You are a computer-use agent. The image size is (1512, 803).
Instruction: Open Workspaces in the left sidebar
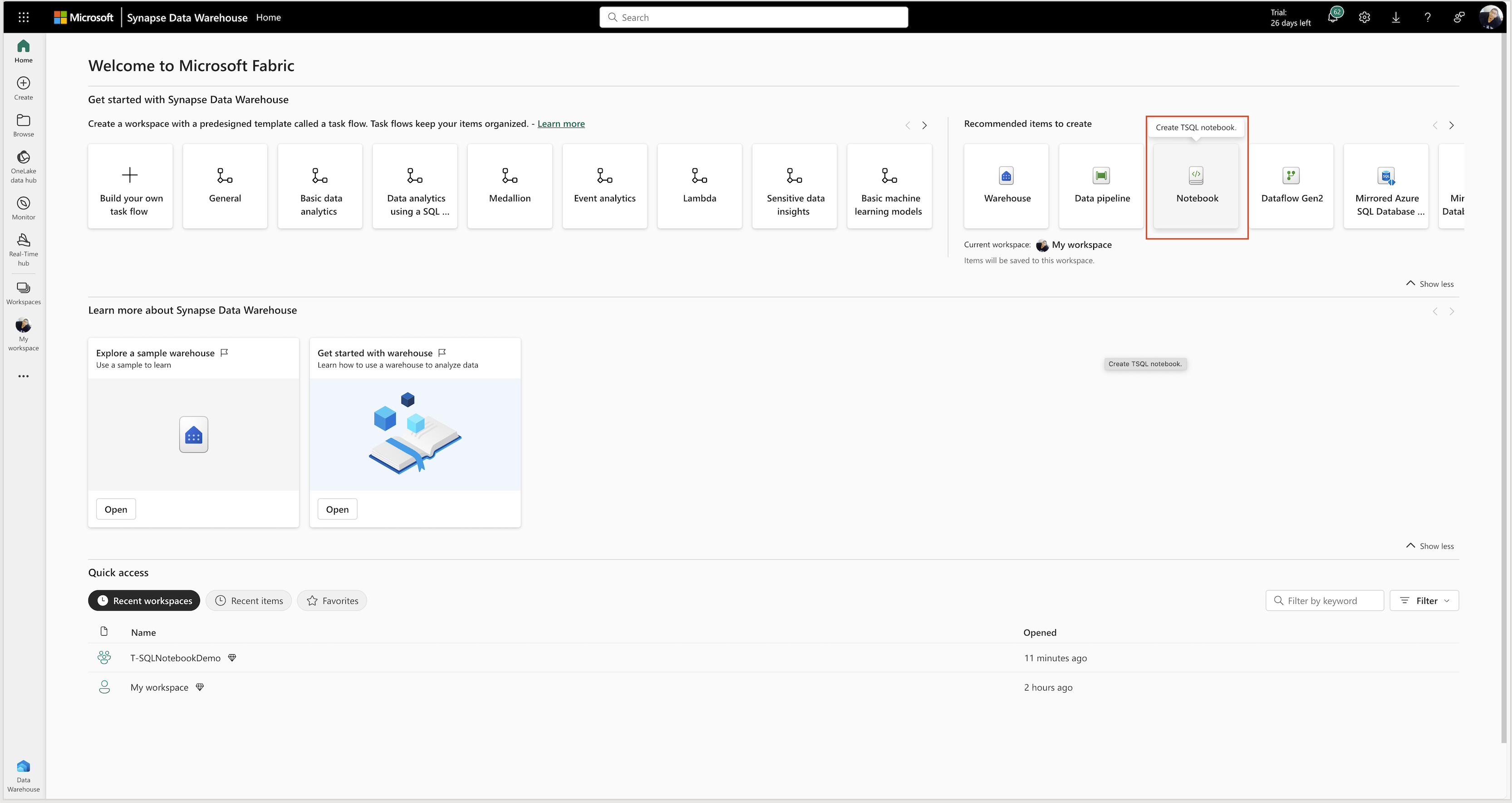[x=24, y=294]
